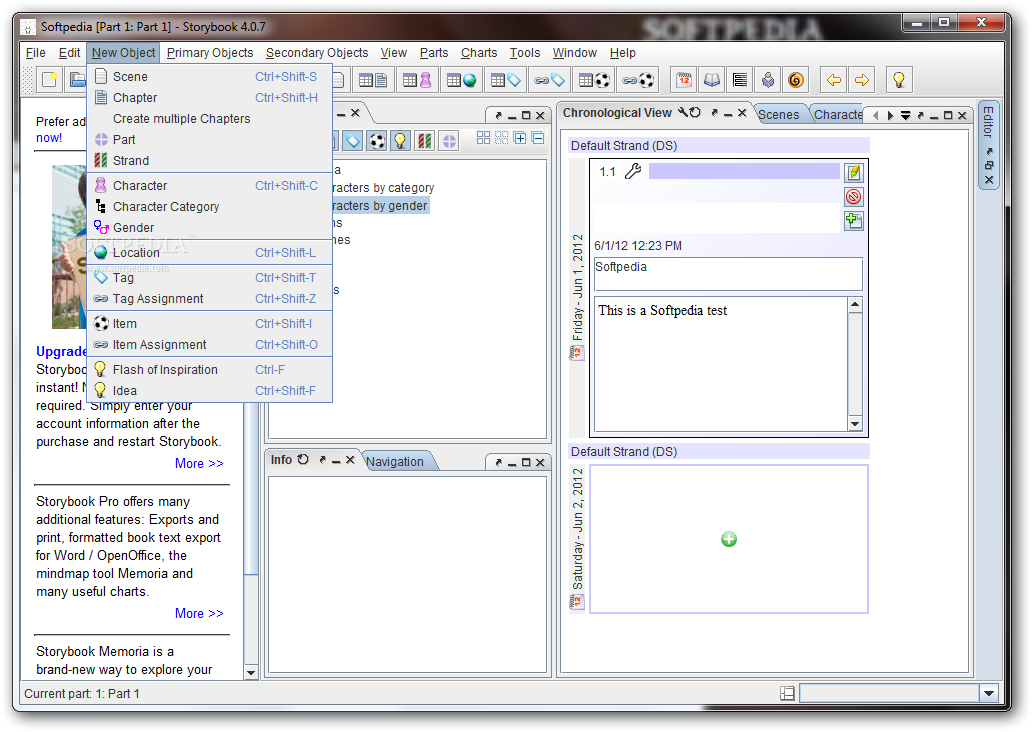Screen dimensions: 1032x732
Task: Click scene text scrollbar up arrow
Action: click(x=855, y=304)
